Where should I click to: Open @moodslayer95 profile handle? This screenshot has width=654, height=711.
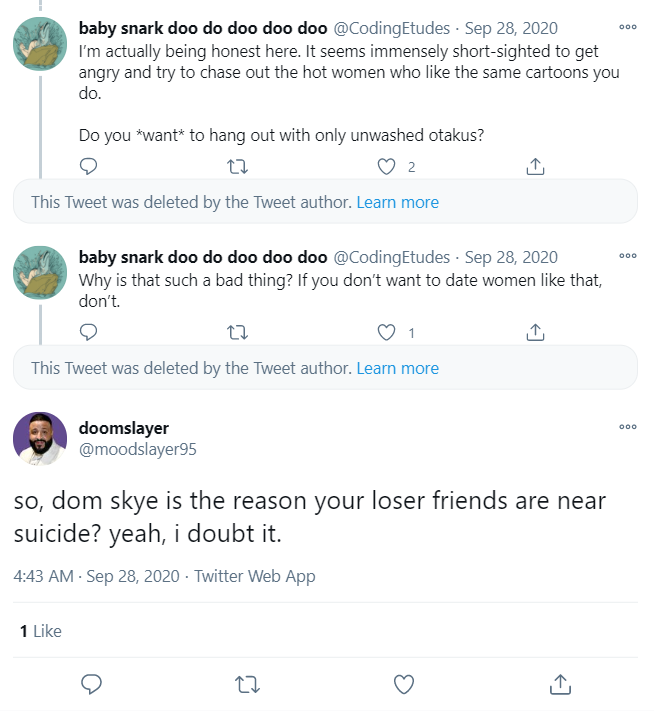pyautogui.click(x=137, y=449)
